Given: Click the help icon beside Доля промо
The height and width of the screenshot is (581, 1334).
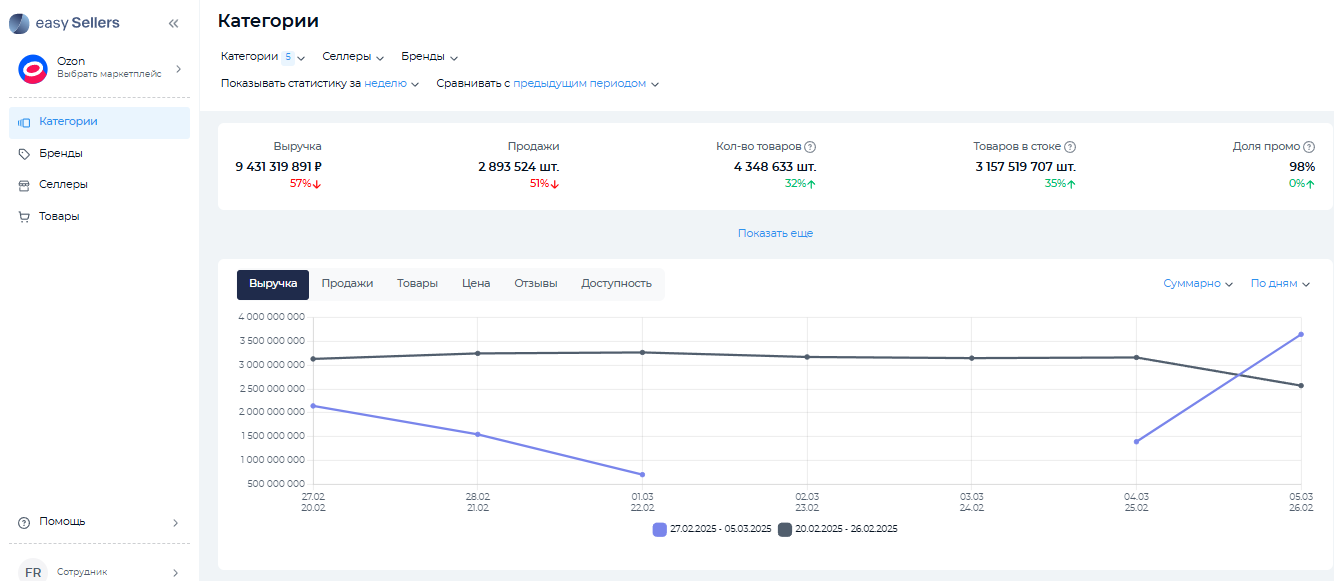Looking at the screenshot, I should click(1309, 147).
